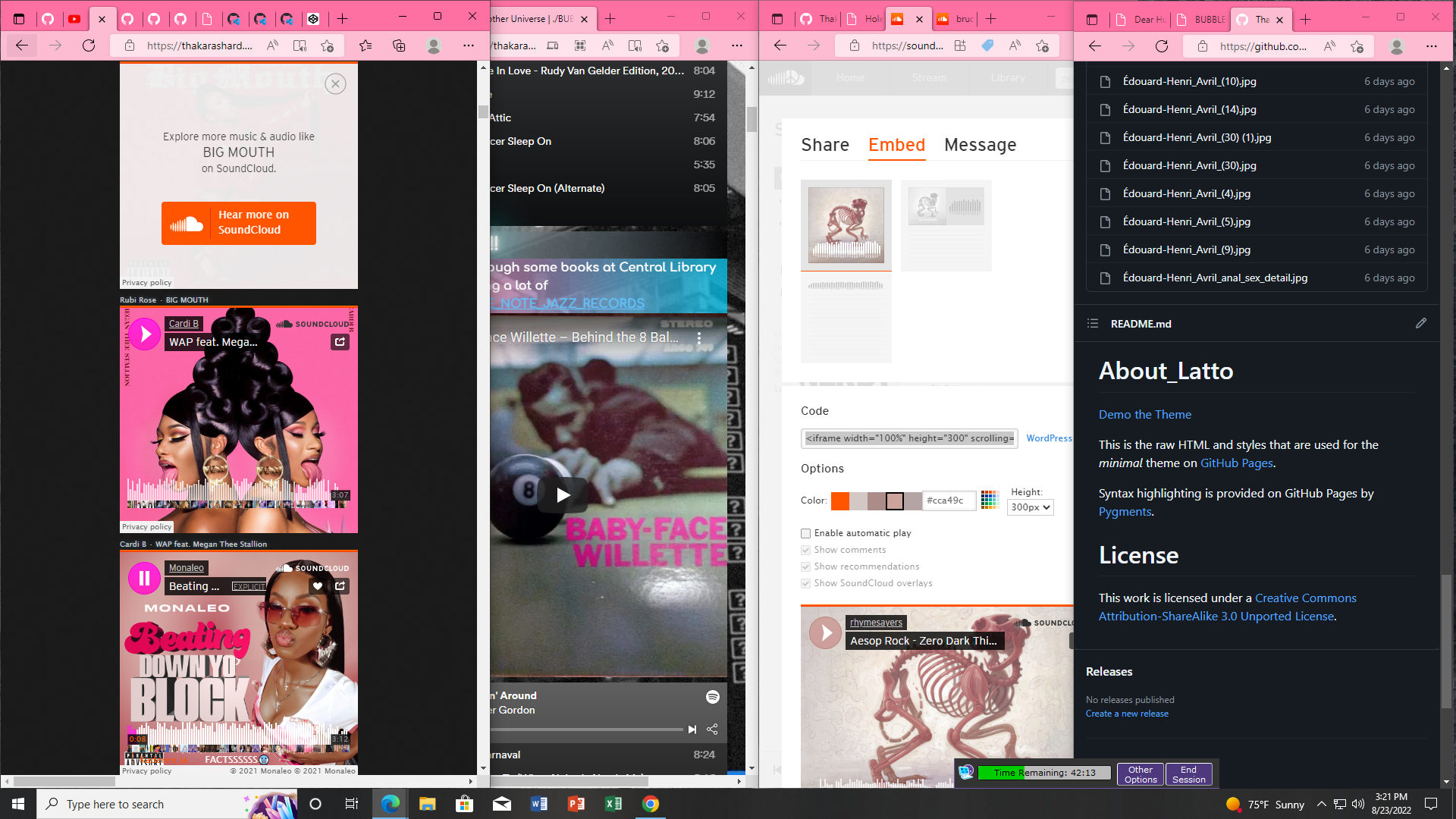Screen dimensions: 1456x819
Task: Switch to the Share tab
Action: coord(825,145)
